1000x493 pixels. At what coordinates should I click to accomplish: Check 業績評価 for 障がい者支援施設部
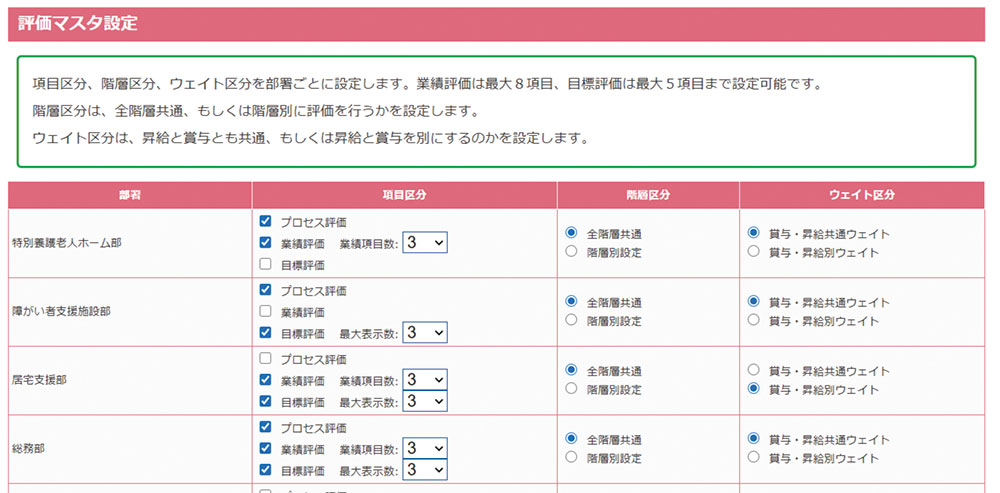265,311
